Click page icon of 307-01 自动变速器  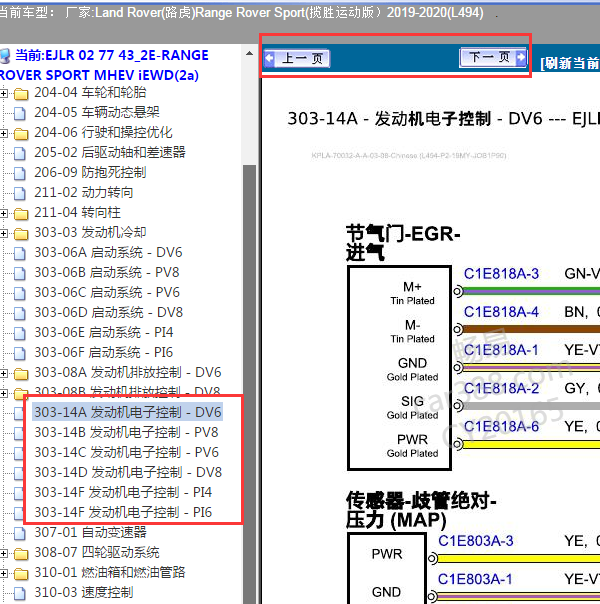click(x=20, y=533)
